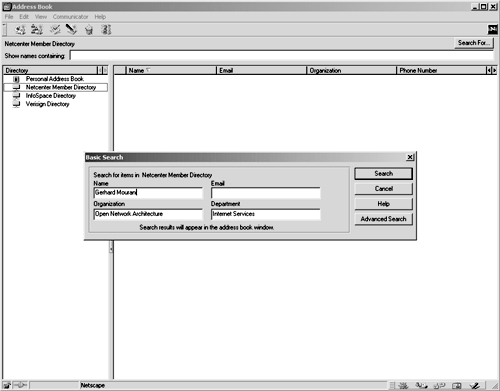
Task: Open the Communicator menu
Action: [71, 17]
